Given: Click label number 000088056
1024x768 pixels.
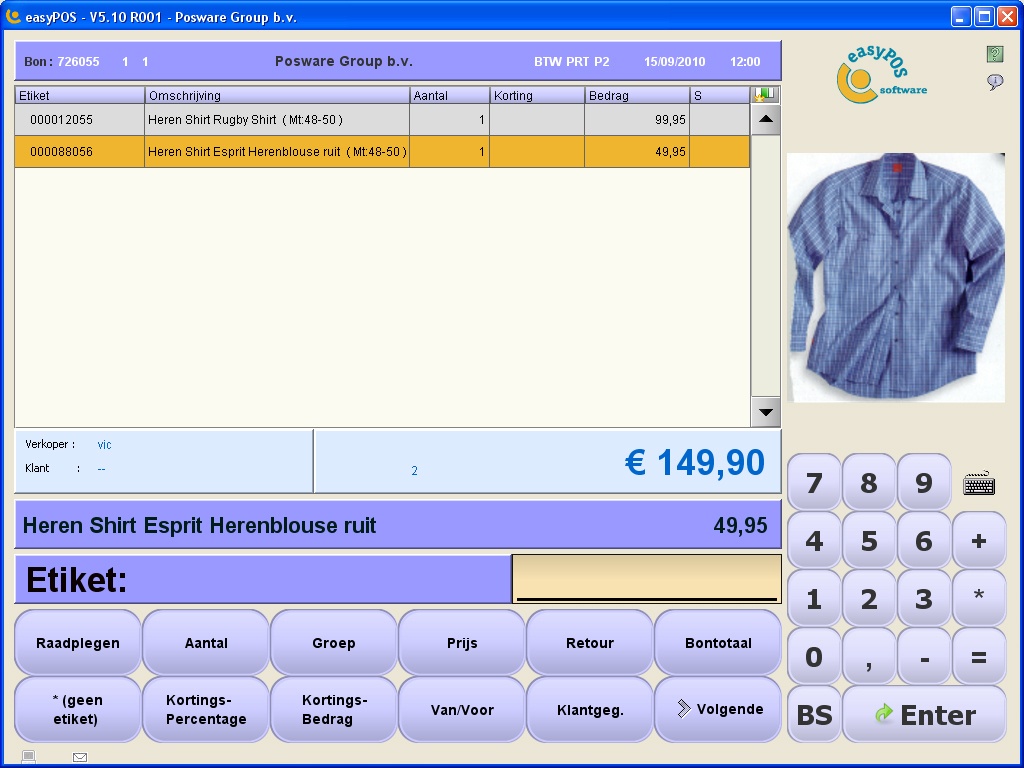Looking at the screenshot, I should point(61,152).
